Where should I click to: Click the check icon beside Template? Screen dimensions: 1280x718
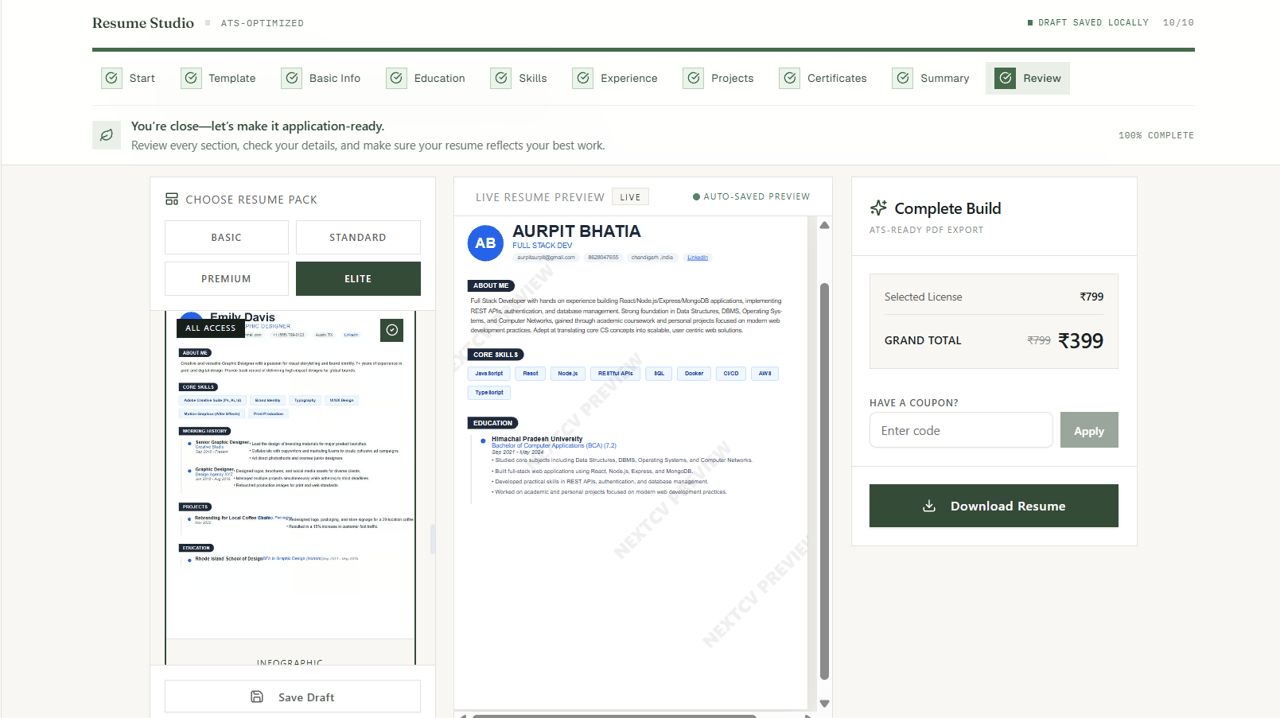point(191,78)
